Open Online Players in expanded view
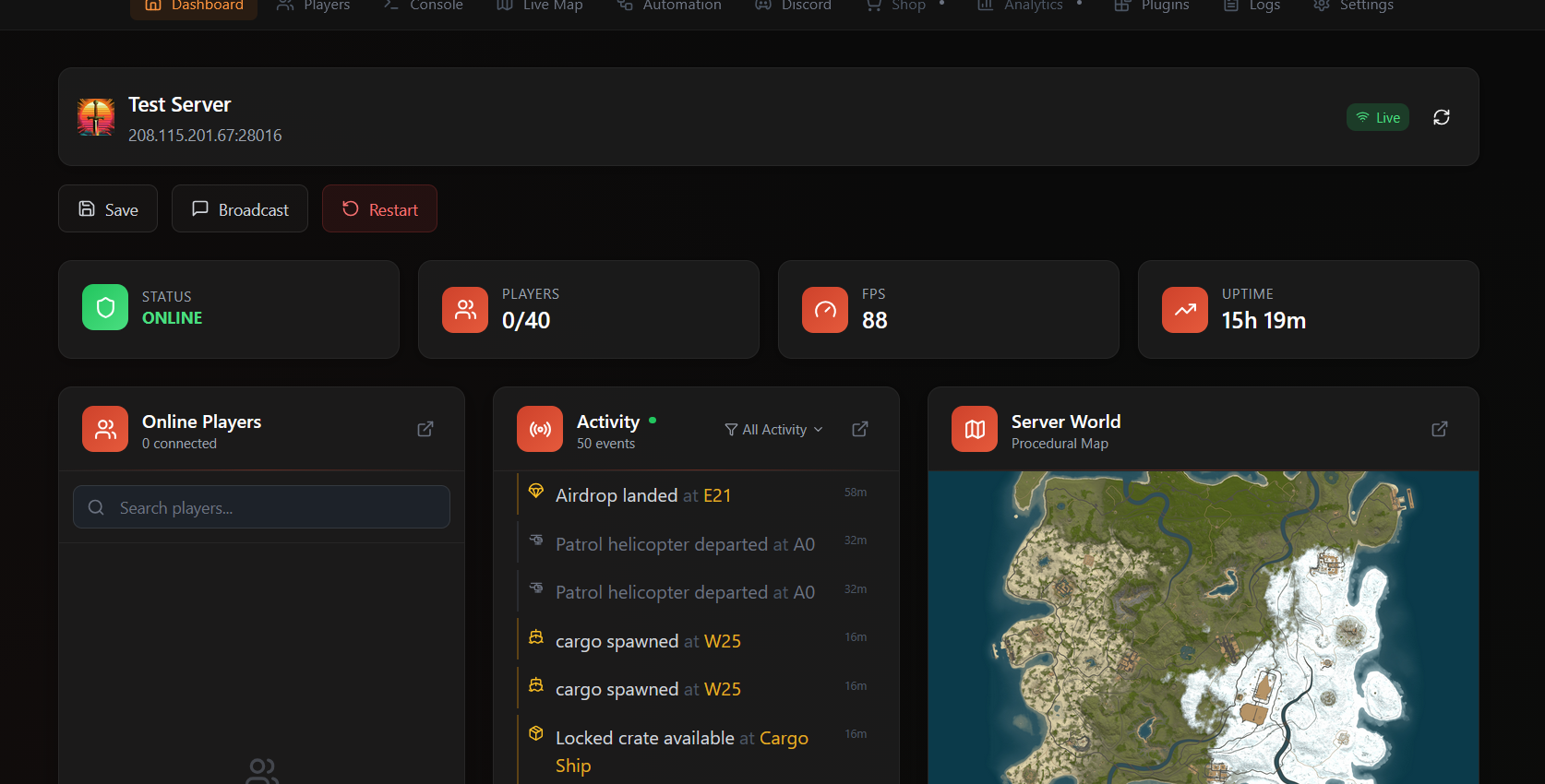Viewport: 1545px width, 784px height. [425, 429]
